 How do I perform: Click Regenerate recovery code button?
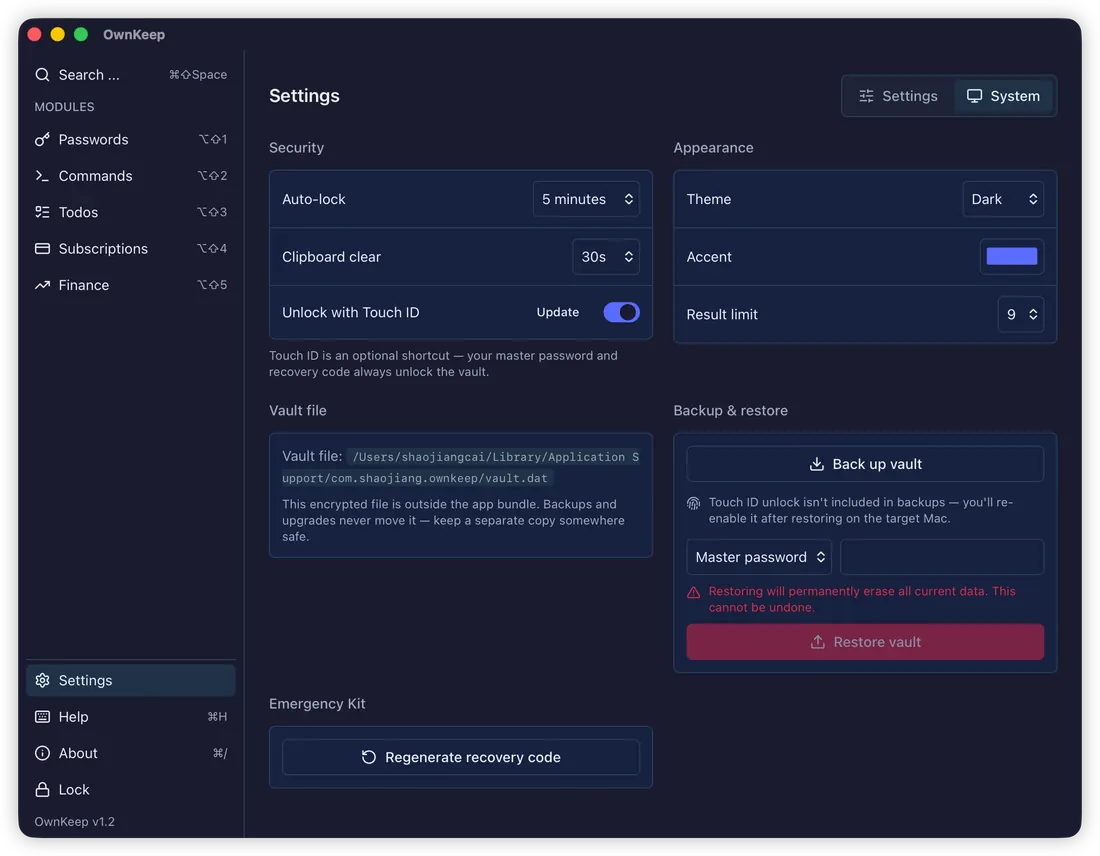tap(461, 757)
